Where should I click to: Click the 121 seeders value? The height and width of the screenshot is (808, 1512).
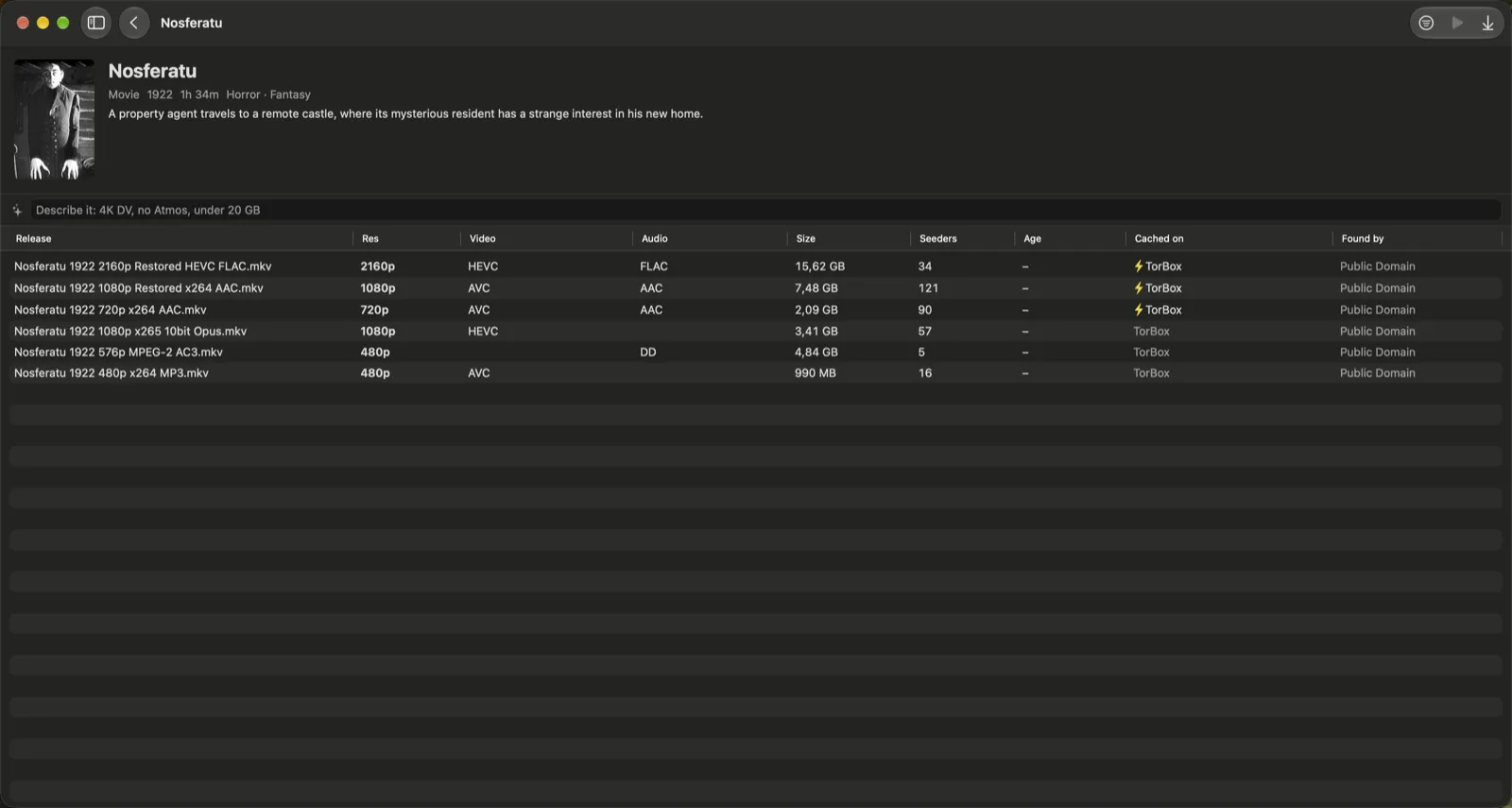(x=928, y=288)
